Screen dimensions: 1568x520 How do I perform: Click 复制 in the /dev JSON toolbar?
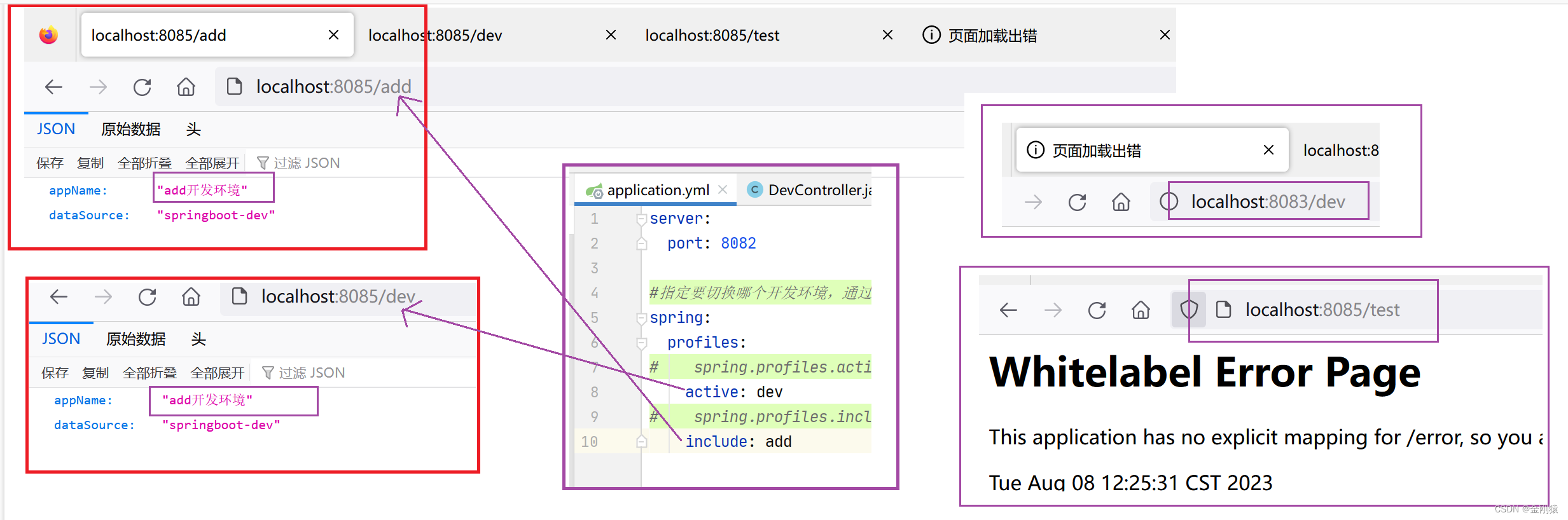(95, 373)
